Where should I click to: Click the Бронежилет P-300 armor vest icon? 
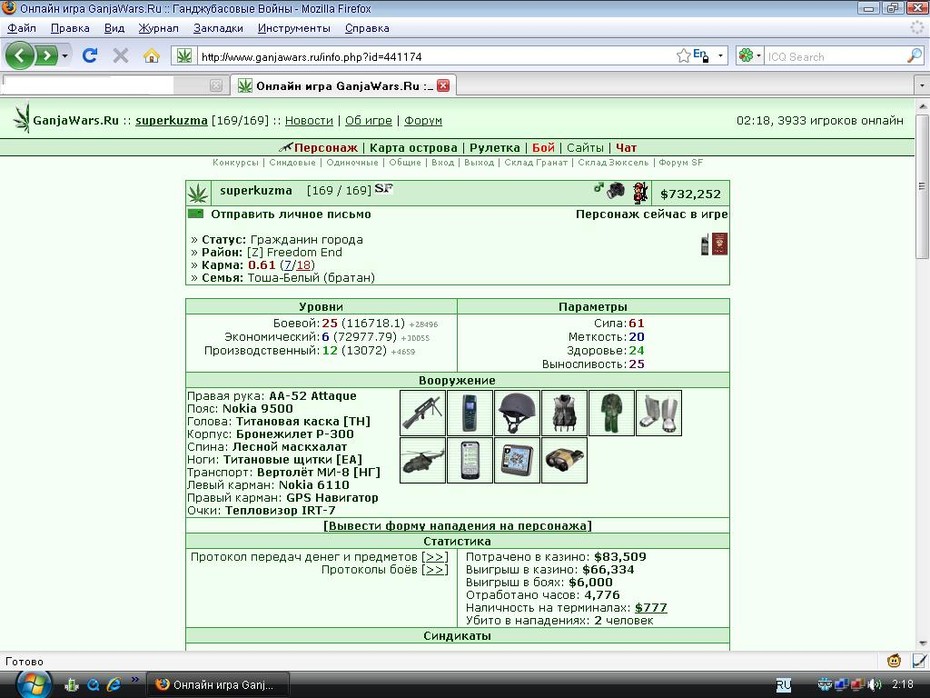click(x=564, y=413)
